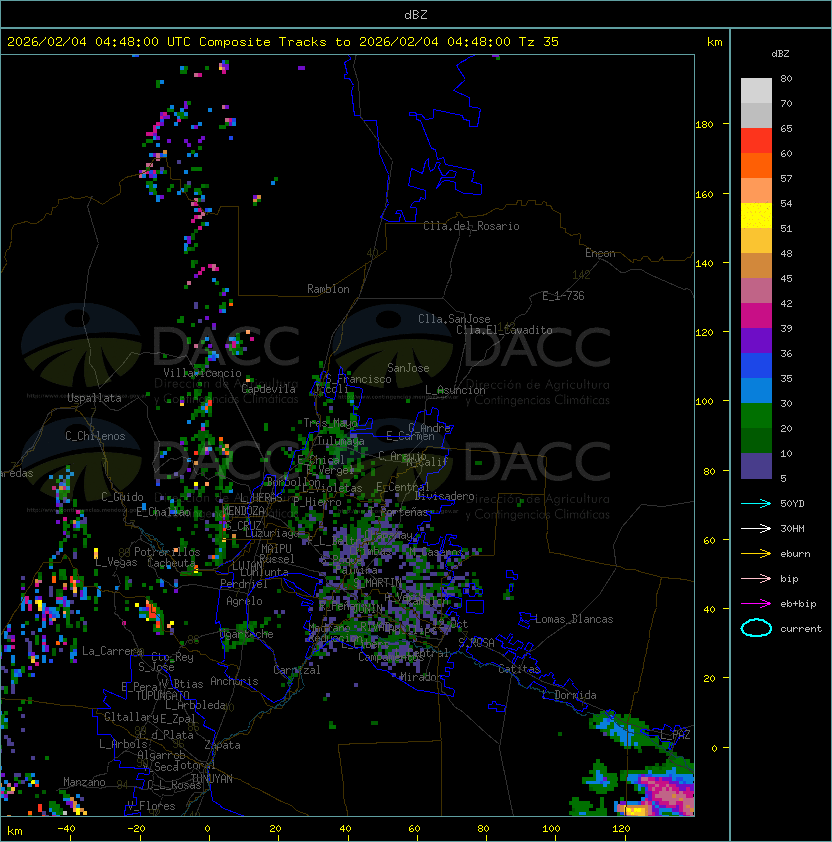Click the pink bip arrow legend icon
The image size is (832, 842).
tap(756, 579)
